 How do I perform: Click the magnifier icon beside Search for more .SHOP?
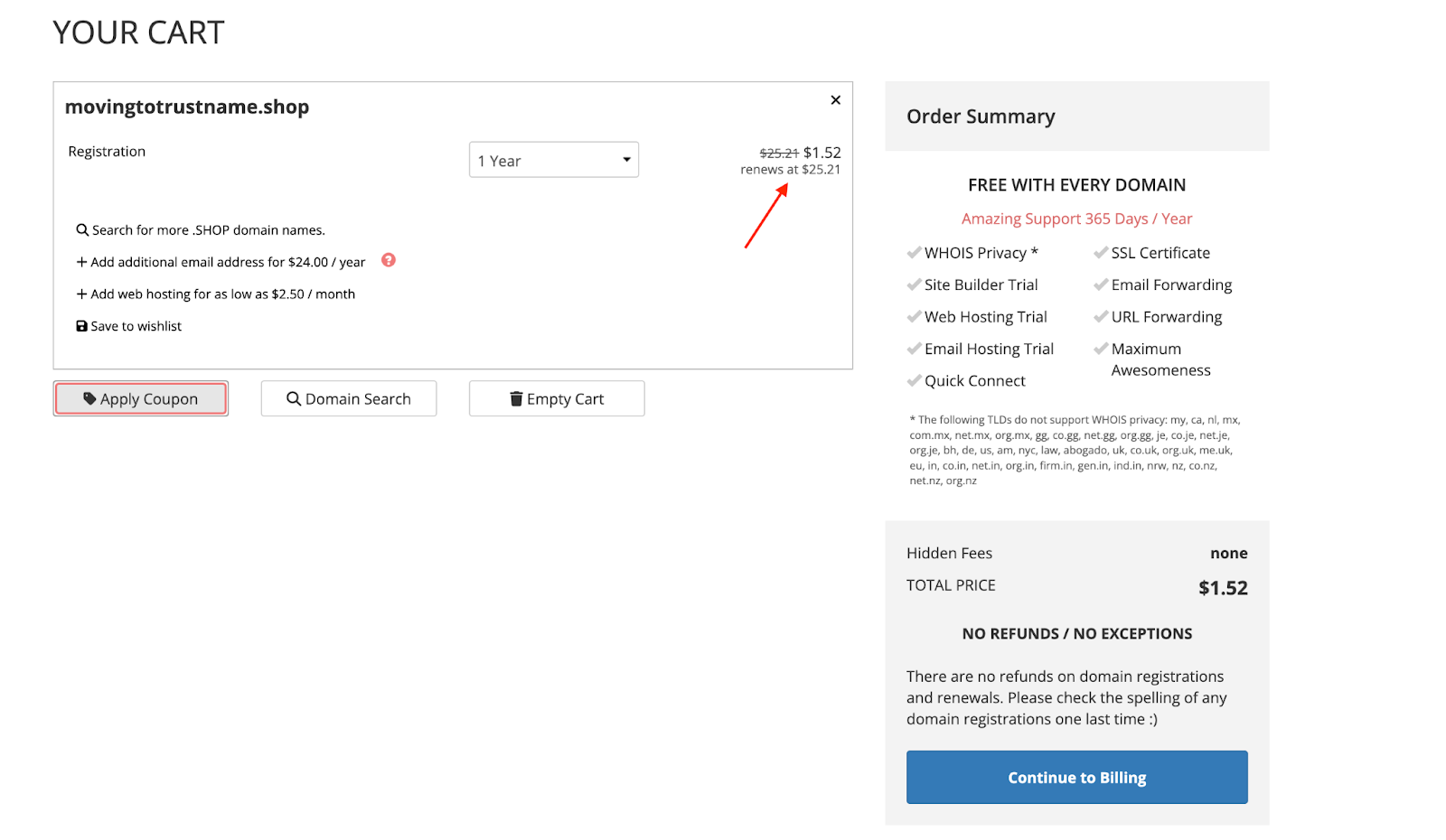82,230
